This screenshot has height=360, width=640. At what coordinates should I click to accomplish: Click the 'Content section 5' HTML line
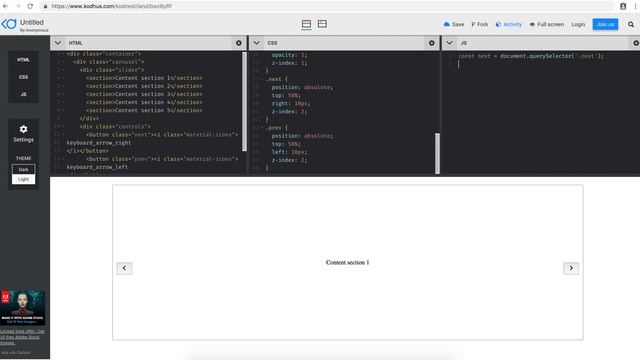pyautogui.click(x=144, y=111)
